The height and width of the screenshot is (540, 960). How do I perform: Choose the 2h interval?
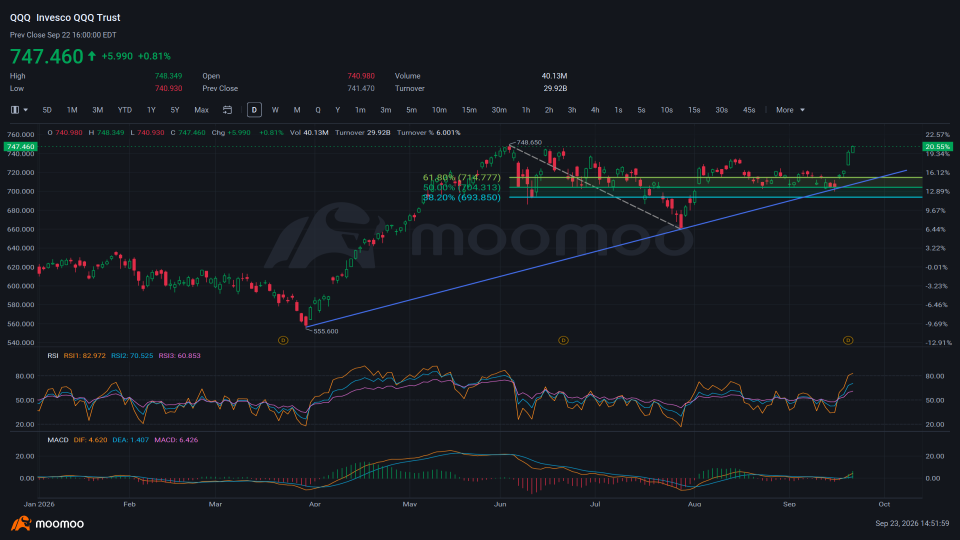click(x=549, y=110)
